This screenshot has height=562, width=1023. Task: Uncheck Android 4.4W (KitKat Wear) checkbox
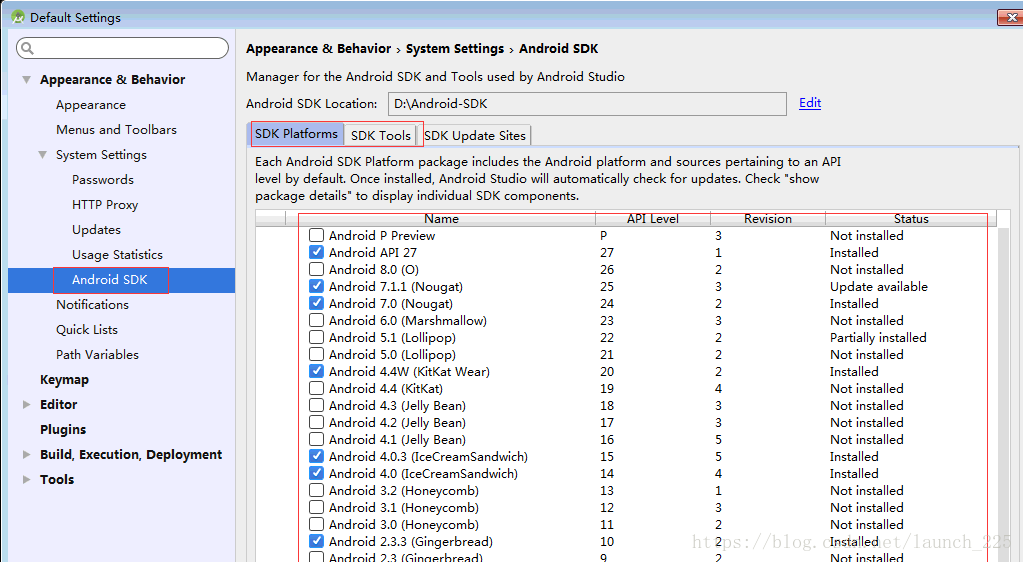[x=316, y=371]
